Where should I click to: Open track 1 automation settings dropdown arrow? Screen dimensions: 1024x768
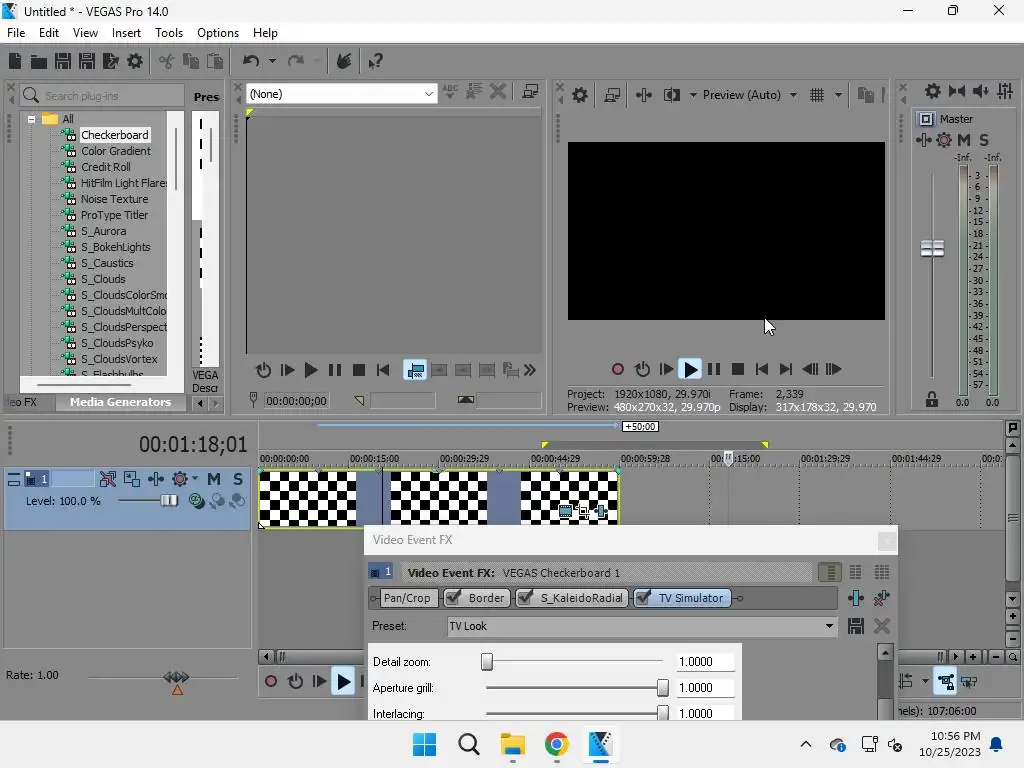click(195, 479)
